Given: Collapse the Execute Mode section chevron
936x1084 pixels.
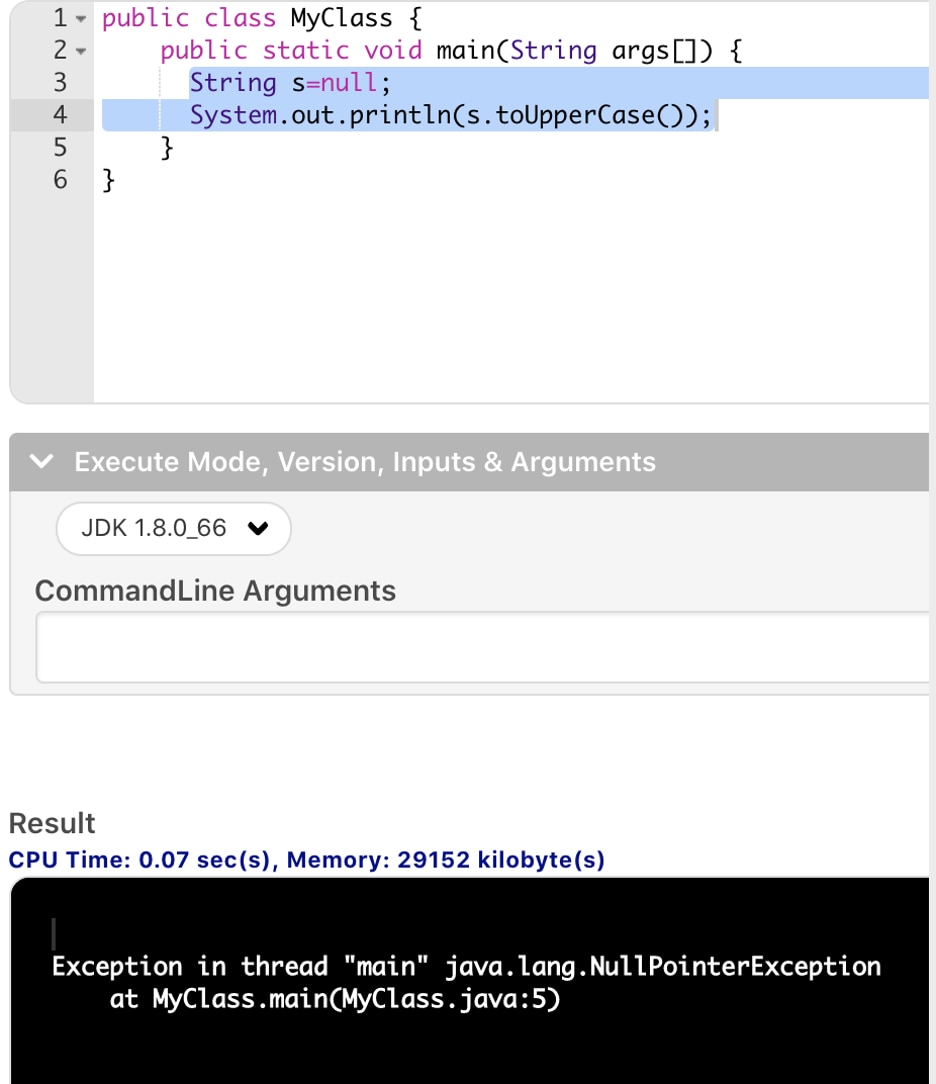Looking at the screenshot, I should pos(41,462).
